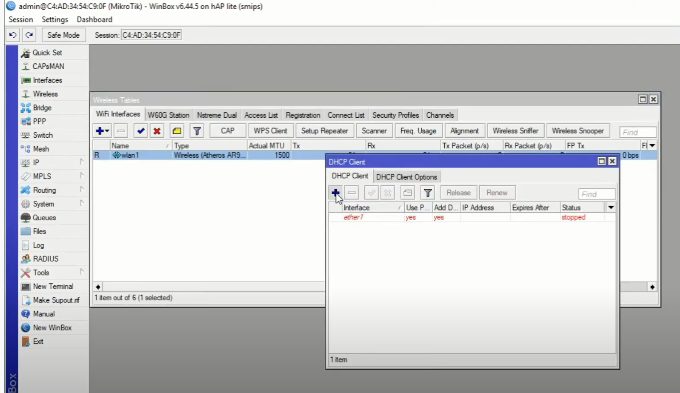680x393 pixels.
Task: Click Wireless Sniffer button
Action: (x=515, y=131)
